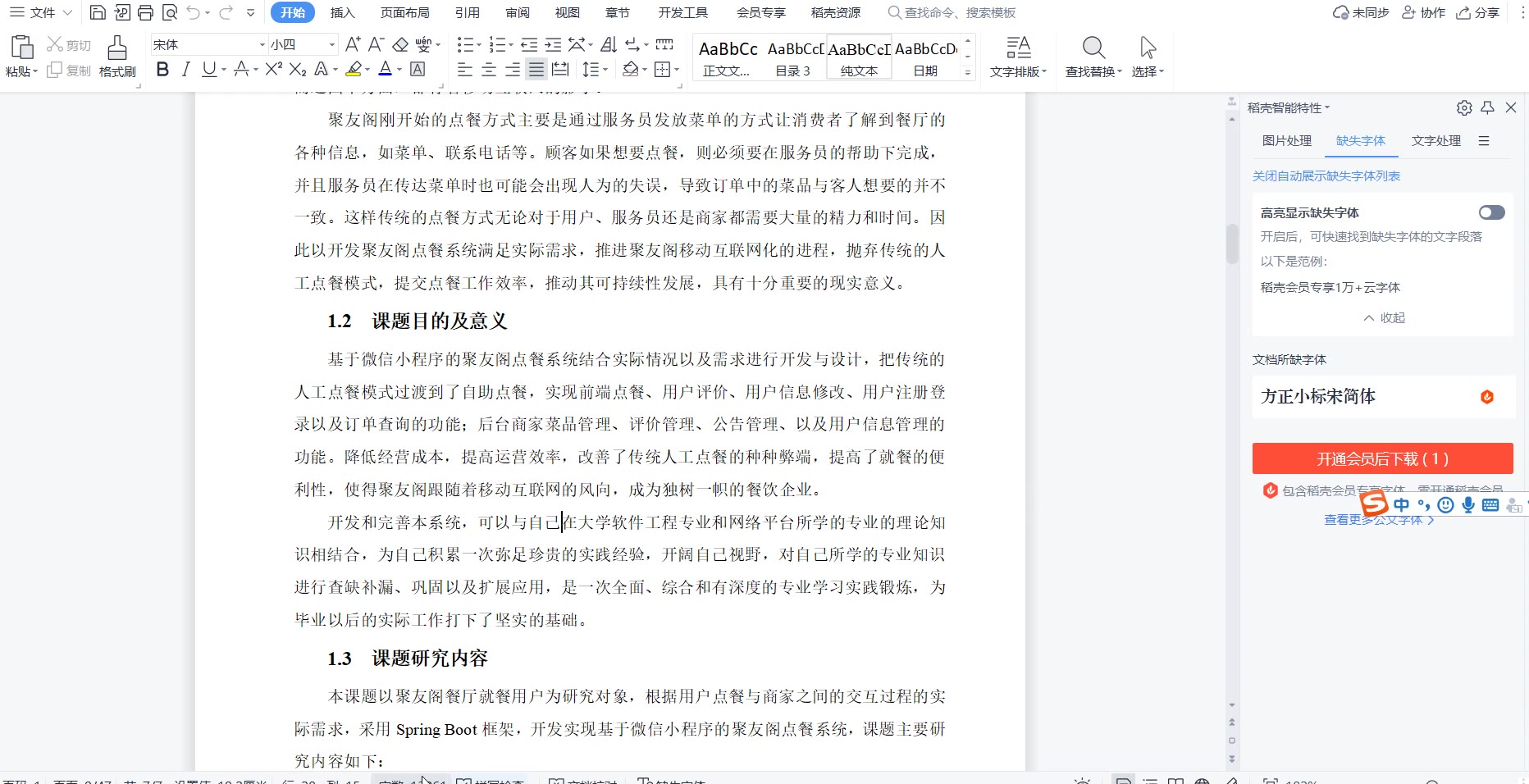Click the italic formatting icon
This screenshot has width=1529, height=784.
[186, 70]
